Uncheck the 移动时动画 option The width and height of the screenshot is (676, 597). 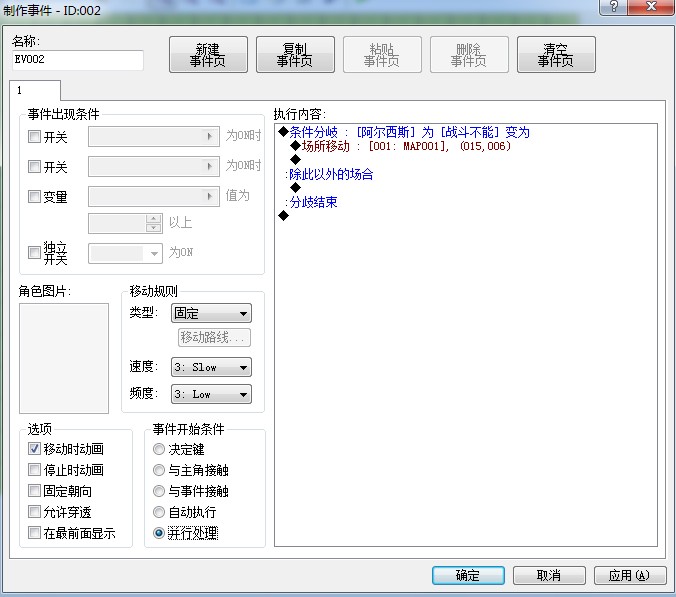[34, 449]
